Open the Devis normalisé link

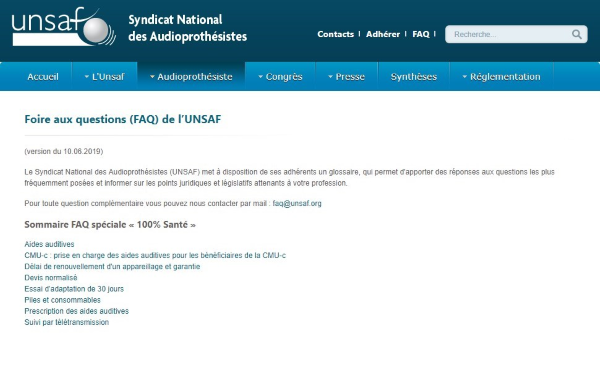click(51, 277)
